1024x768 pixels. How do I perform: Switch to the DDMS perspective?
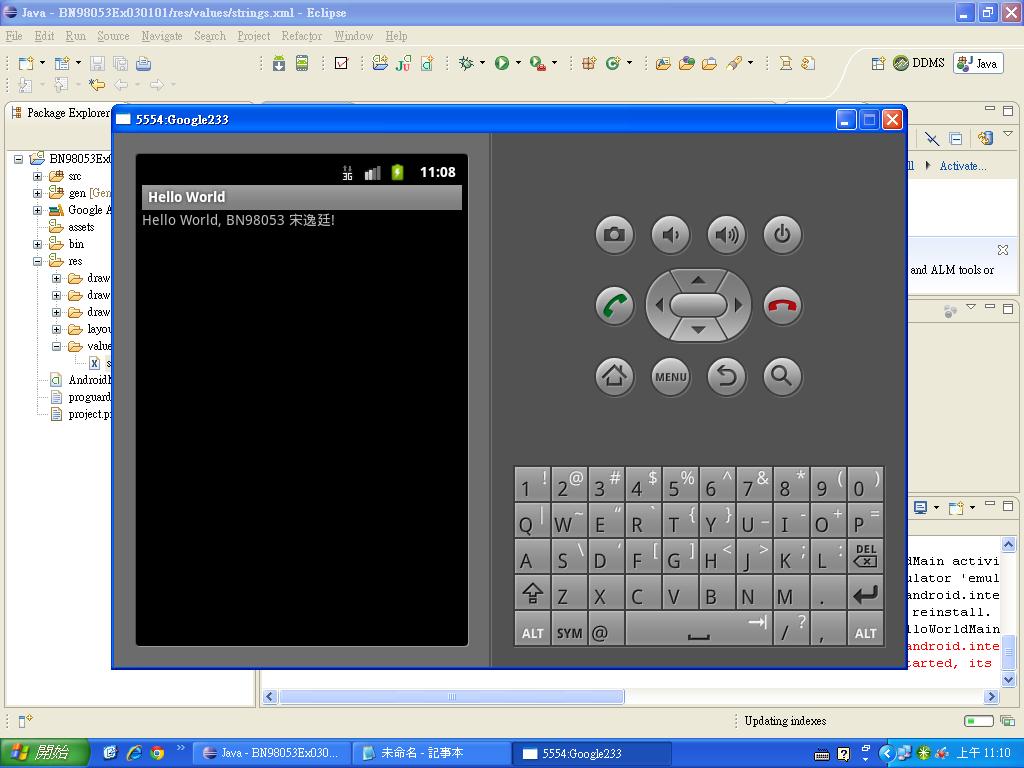pyautogui.click(x=918, y=63)
